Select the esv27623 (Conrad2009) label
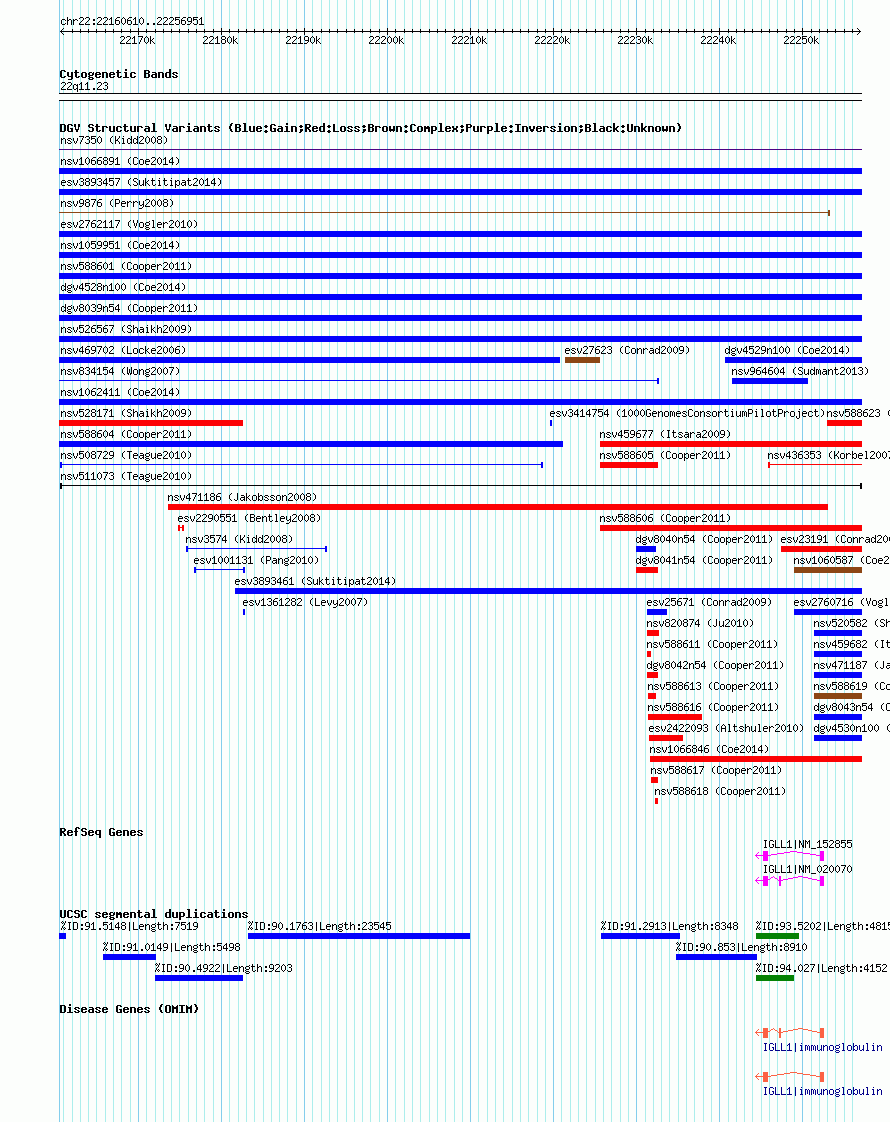This screenshot has width=890, height=1122. 627,350
